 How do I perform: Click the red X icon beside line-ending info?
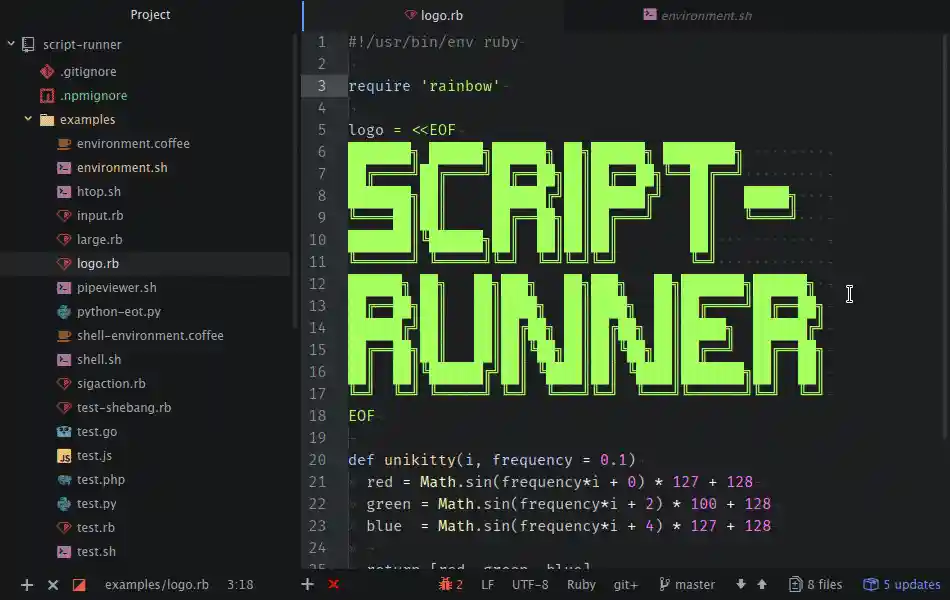pyautogui.click(x=334, y=584)
